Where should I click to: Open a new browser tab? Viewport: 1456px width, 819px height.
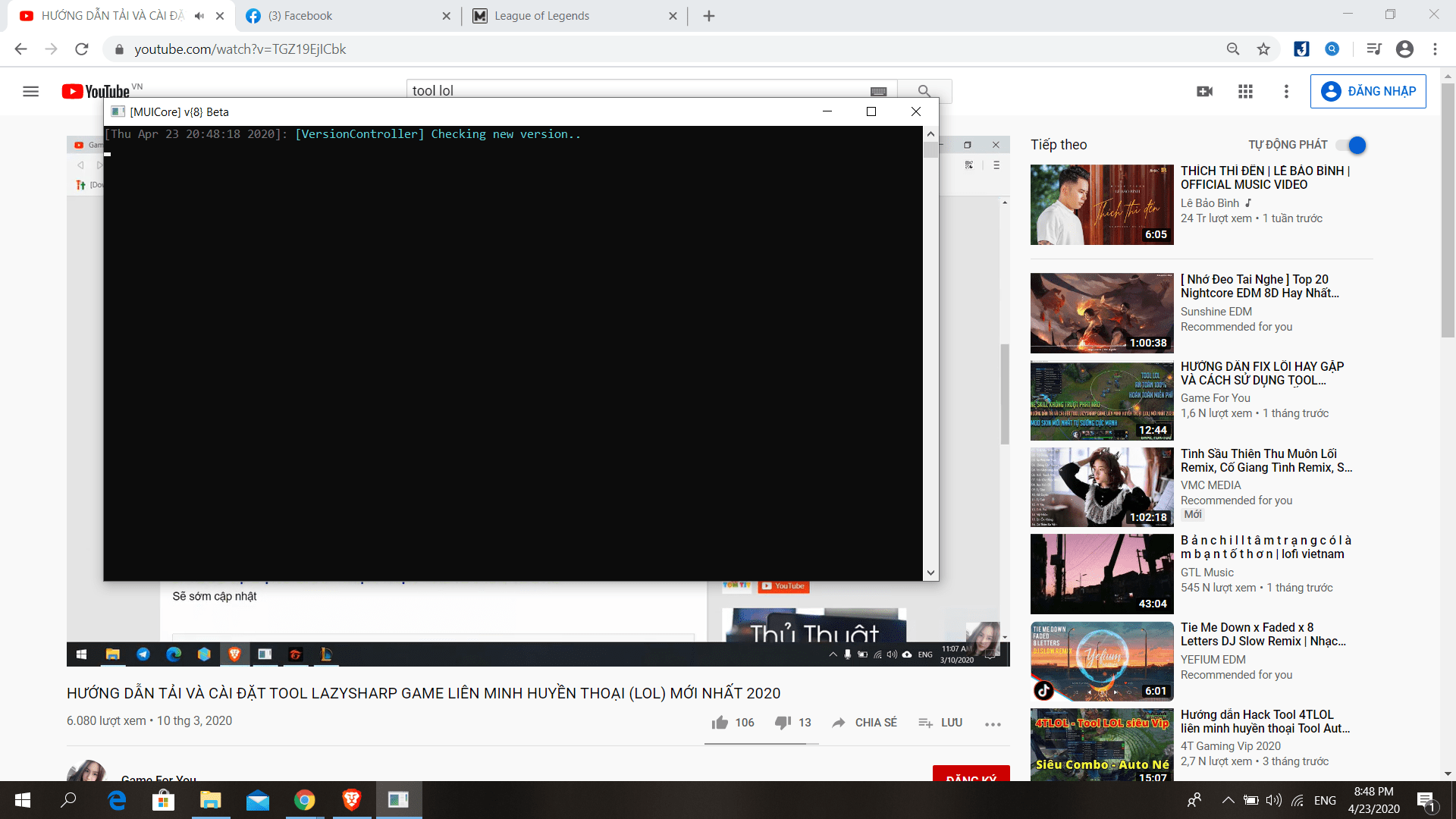pyautogui.click(x=709, y=16)
